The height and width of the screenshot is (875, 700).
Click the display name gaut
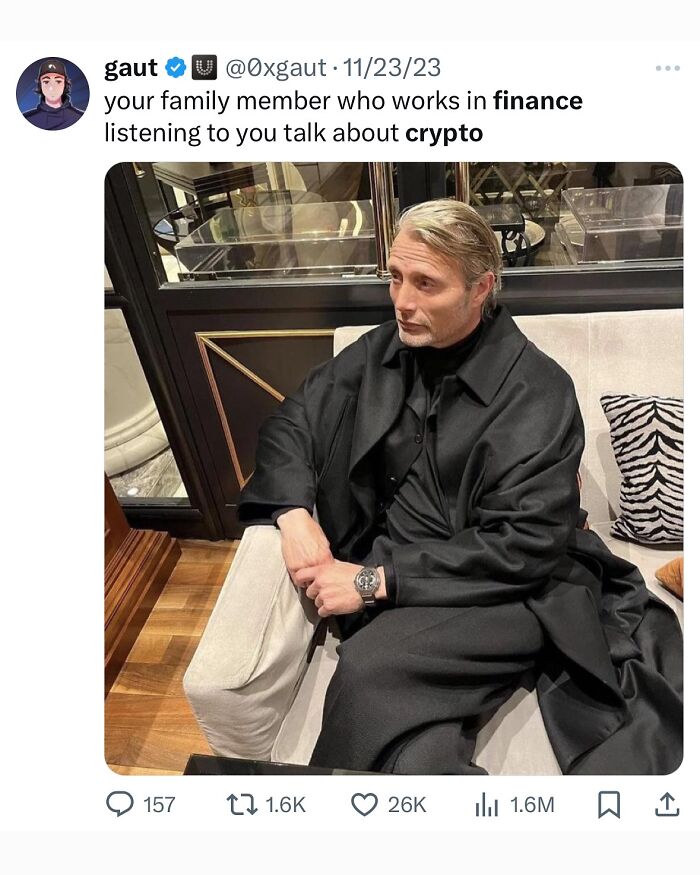131,68
